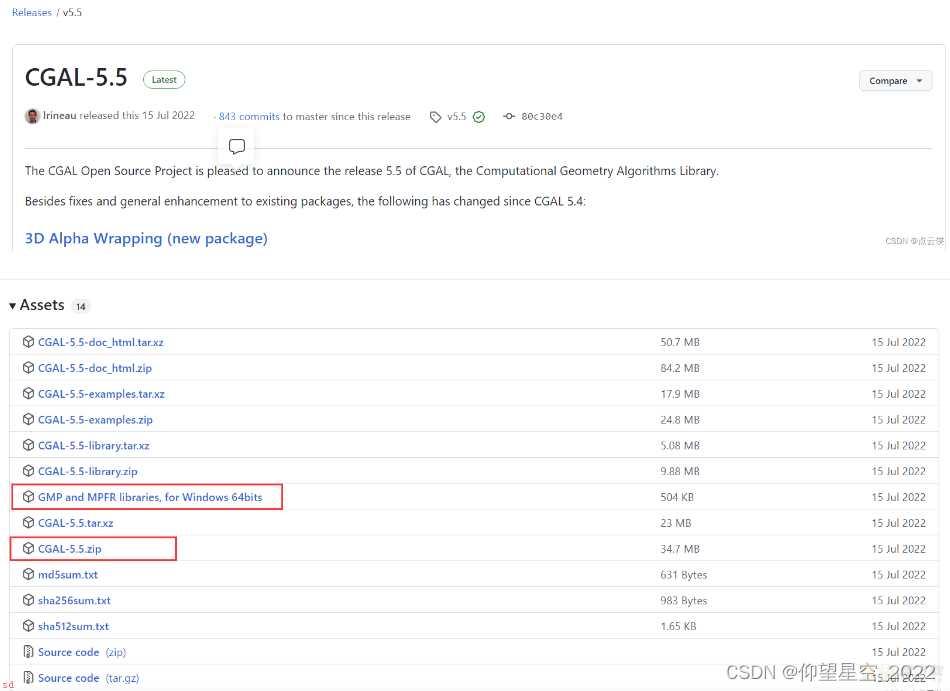
Task: Click the package icon beside md5sum.txt
Action: [28, 574]
